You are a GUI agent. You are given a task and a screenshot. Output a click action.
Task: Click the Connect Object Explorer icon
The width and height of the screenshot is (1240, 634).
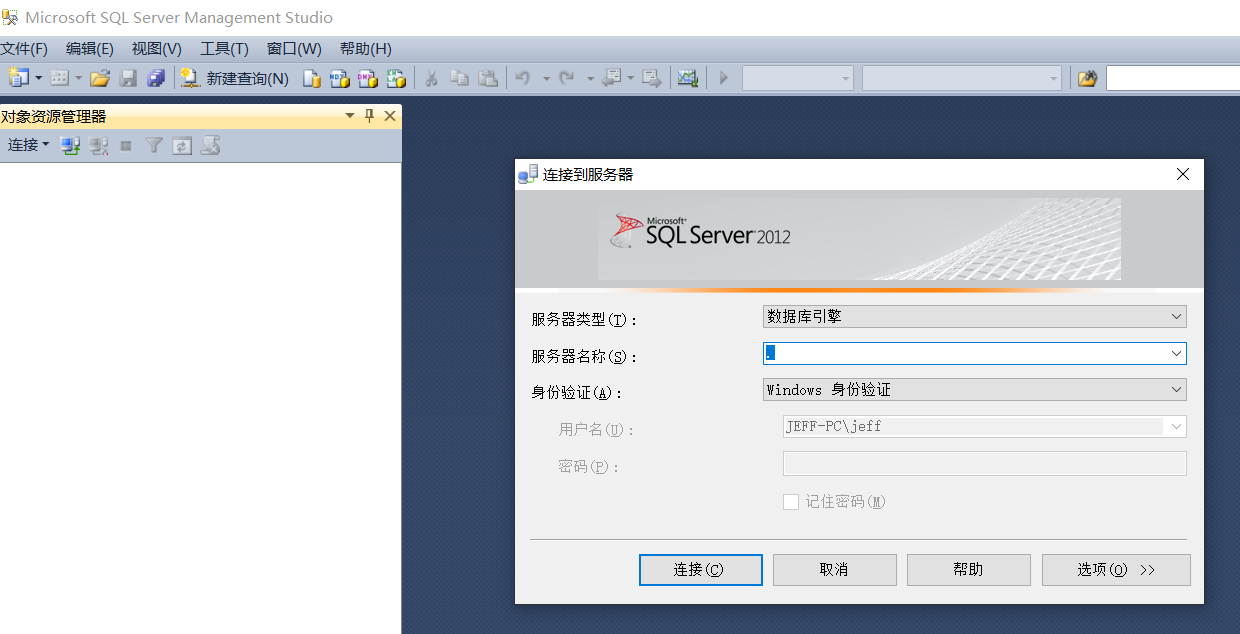[70, 146]
